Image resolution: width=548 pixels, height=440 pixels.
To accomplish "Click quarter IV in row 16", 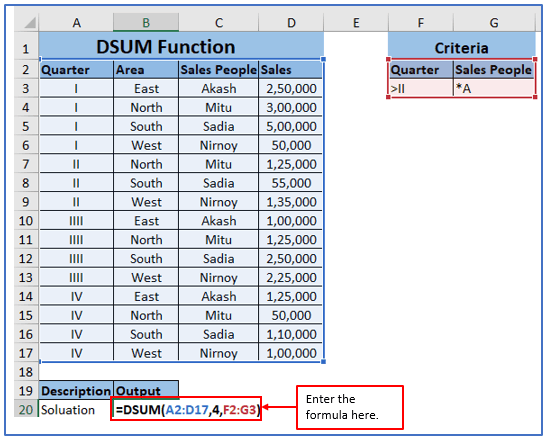I will click(x=76, y=334).
